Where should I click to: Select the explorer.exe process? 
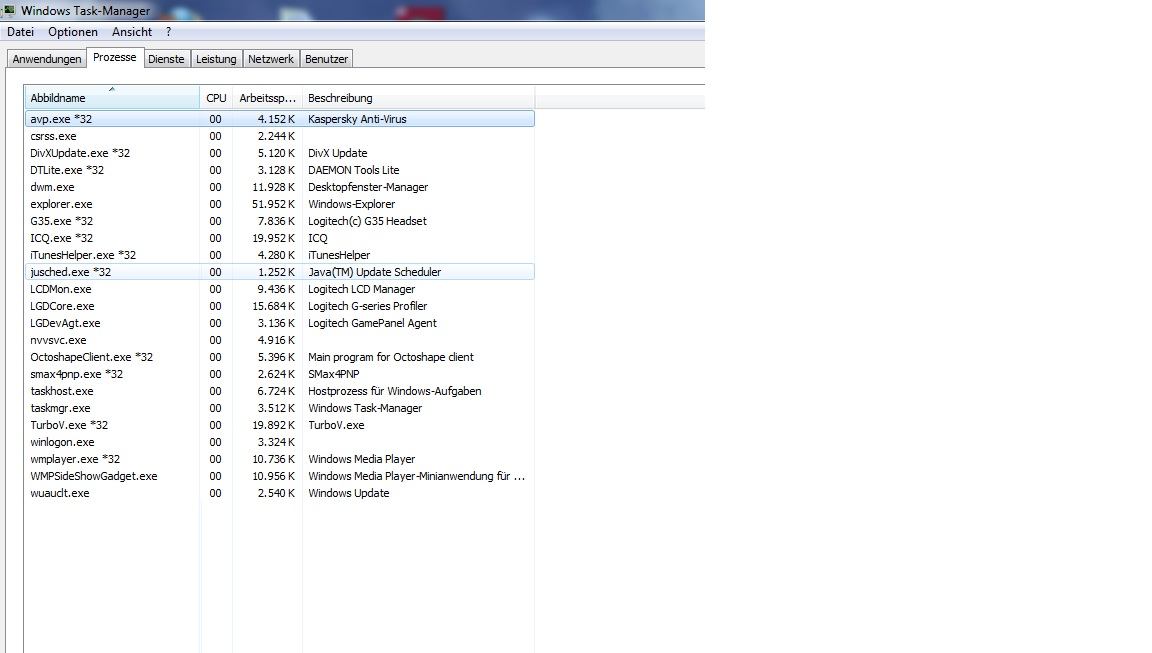tap(279, 203)
